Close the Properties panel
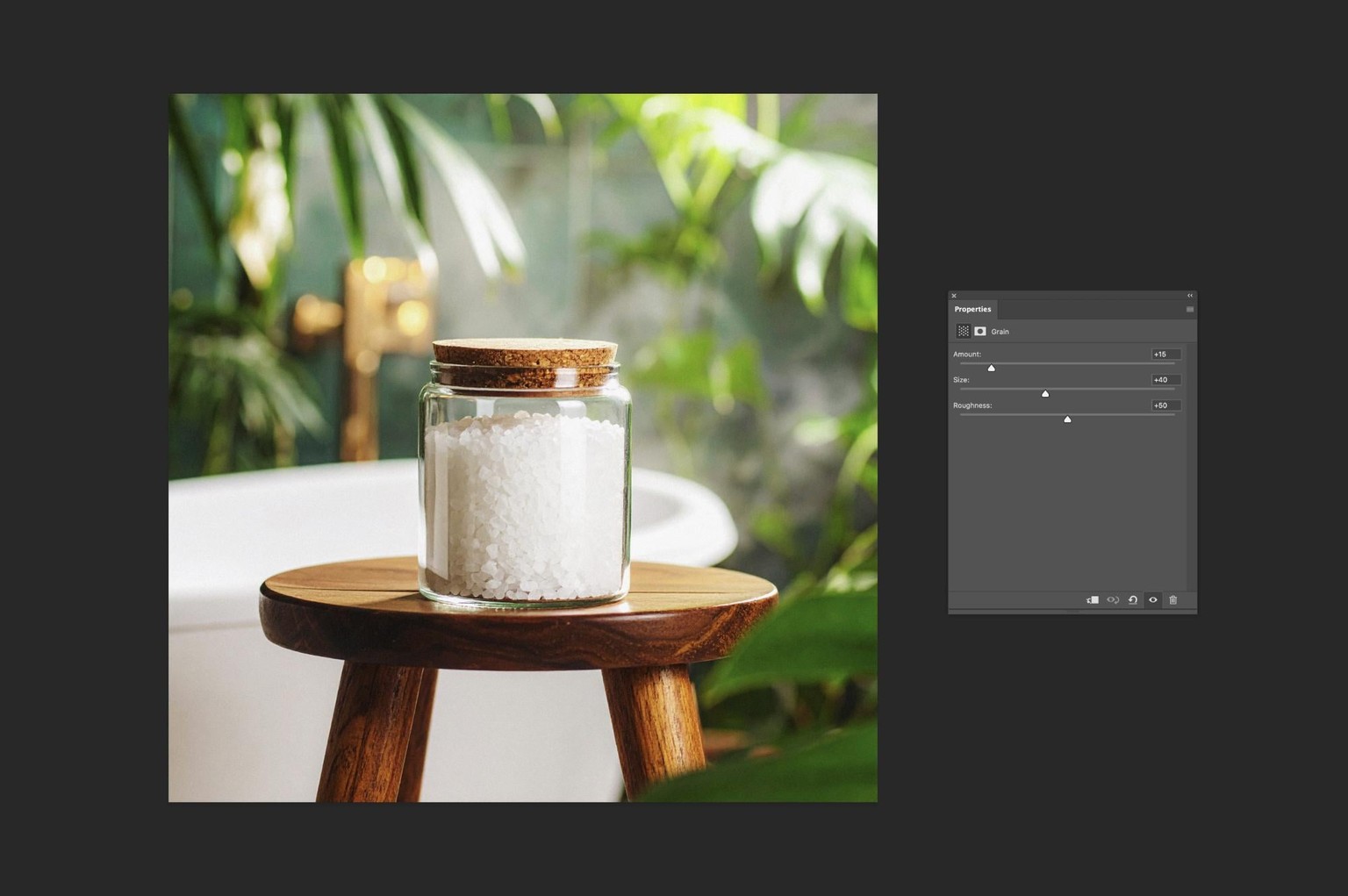1348x896 pixels. click(954, 296)
